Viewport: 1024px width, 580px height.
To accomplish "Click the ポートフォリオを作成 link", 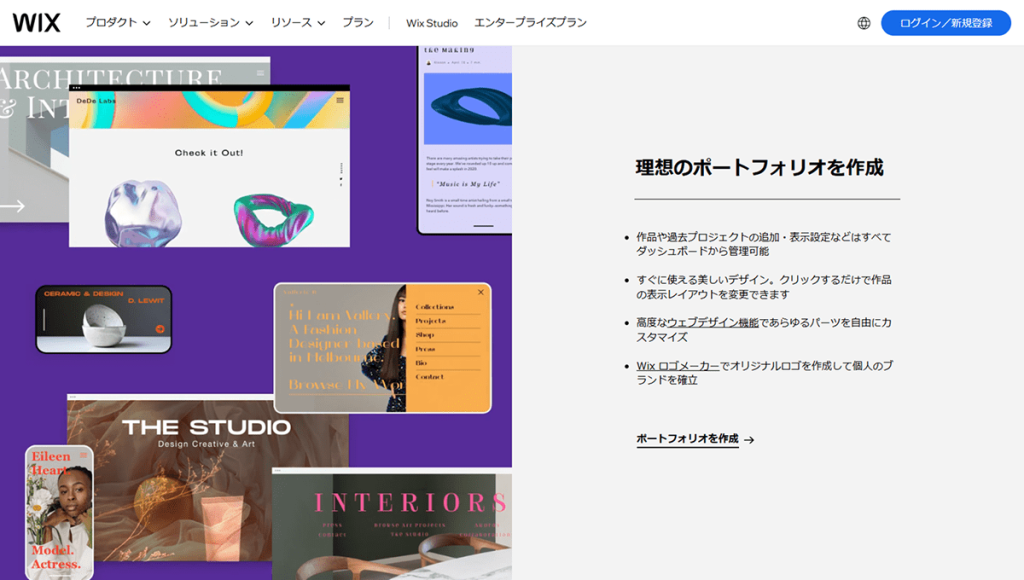I will coord(687,439).
